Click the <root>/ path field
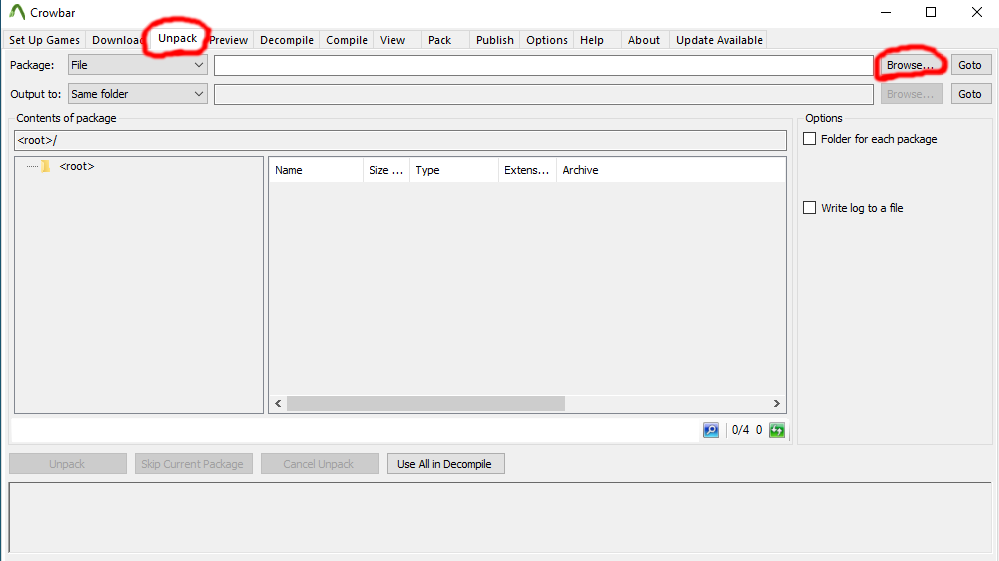The height and width of the screenshot is (561, 999). coord(400,140)
